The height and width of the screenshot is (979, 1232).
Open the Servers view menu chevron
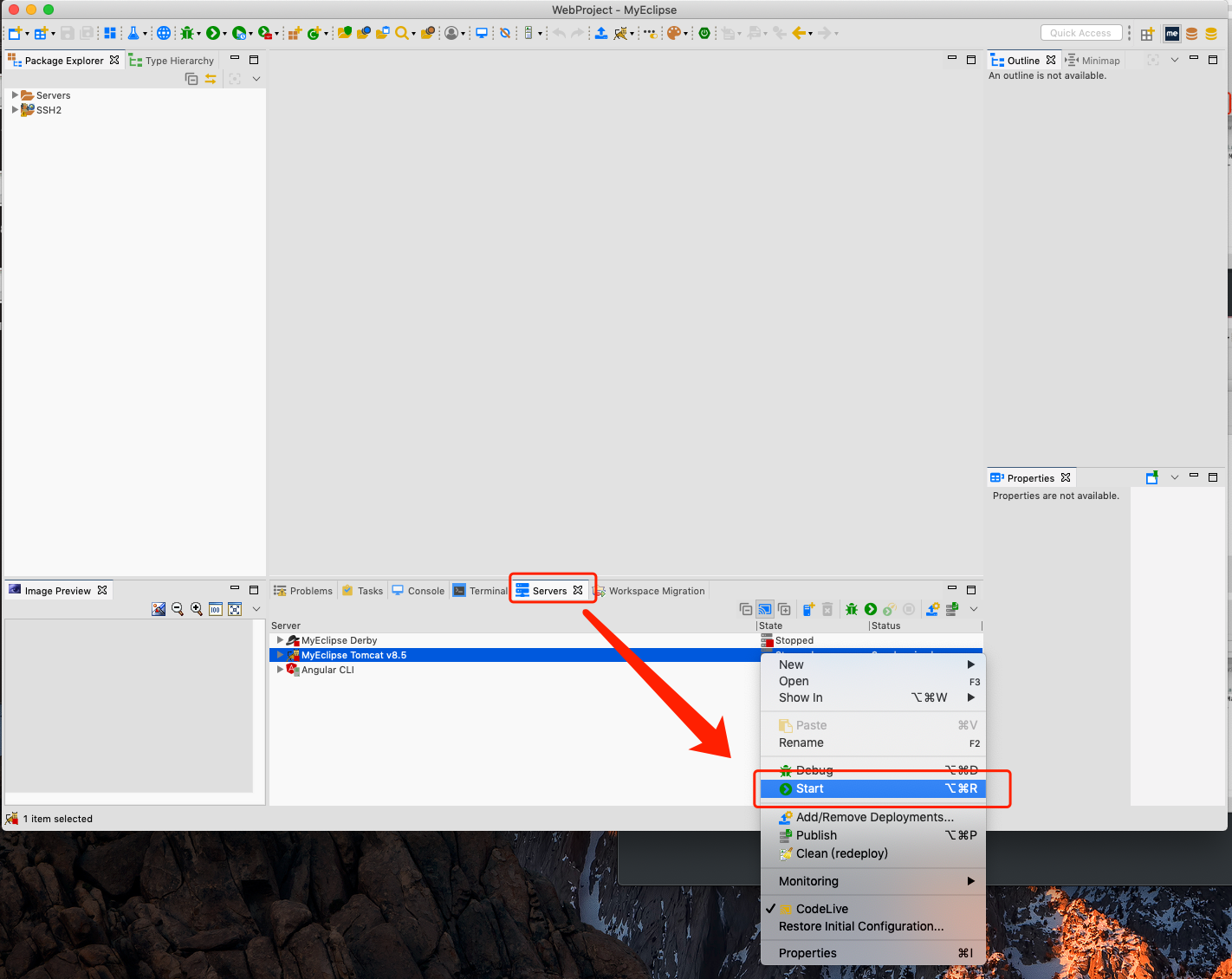[974, 609]
